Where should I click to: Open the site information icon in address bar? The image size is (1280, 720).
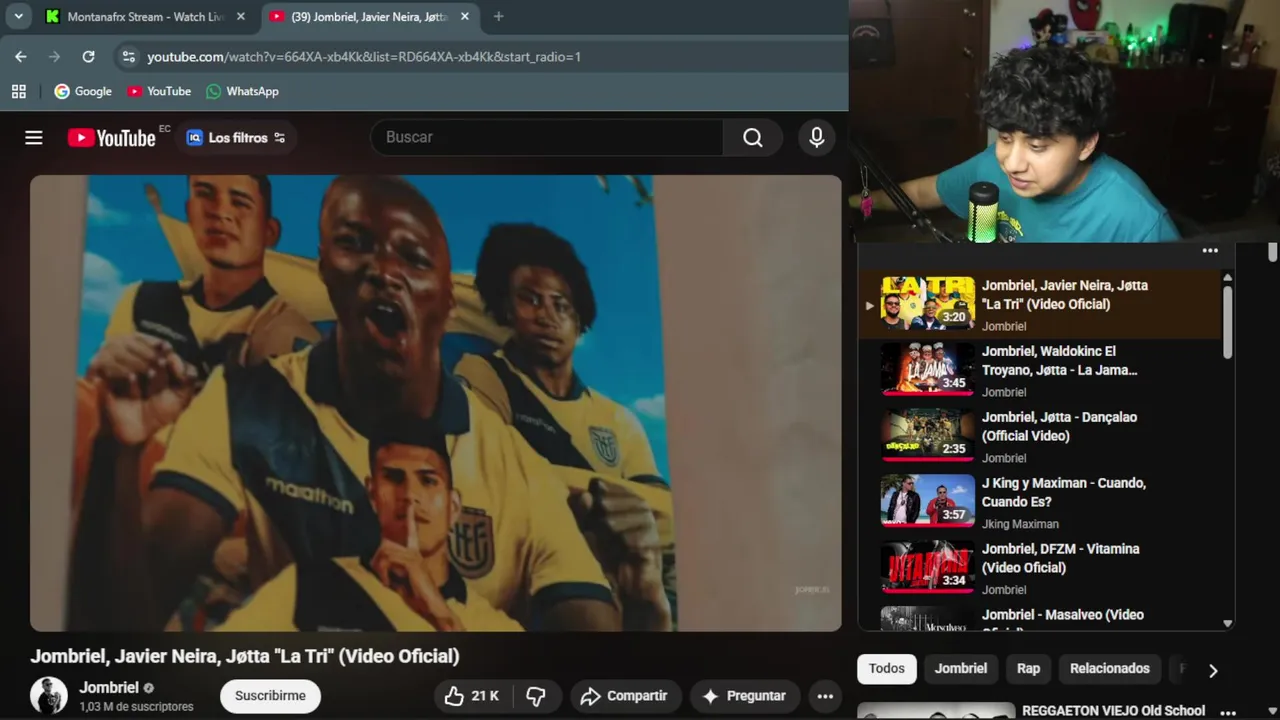point(128,57)
